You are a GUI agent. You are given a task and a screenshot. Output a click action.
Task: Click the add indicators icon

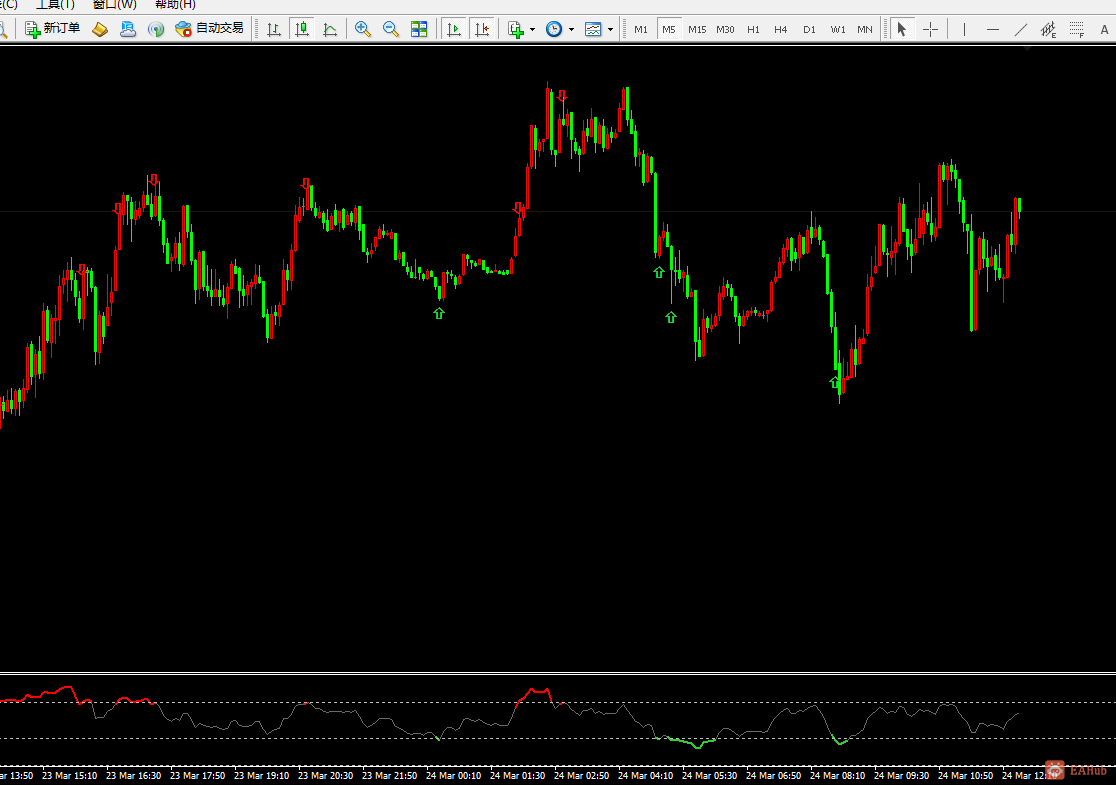pyautogui.click(x=516, y=29)
